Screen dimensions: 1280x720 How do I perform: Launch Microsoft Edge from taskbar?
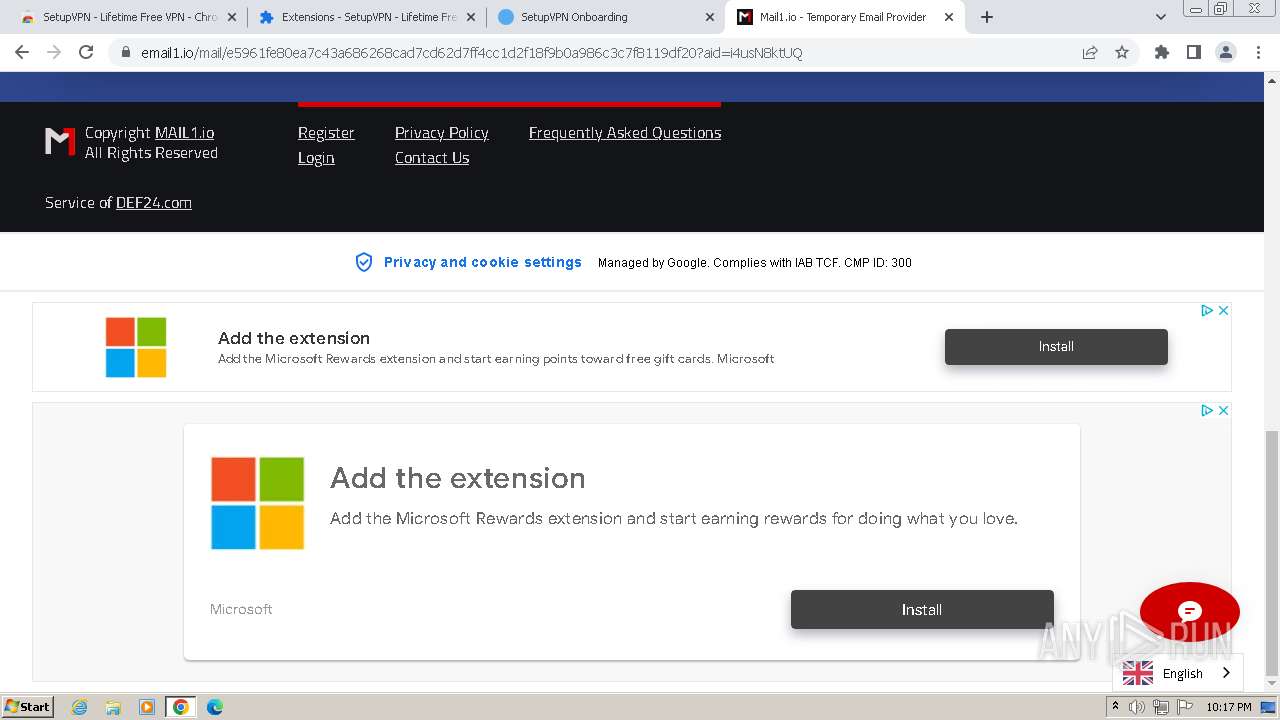coord(214,707)
